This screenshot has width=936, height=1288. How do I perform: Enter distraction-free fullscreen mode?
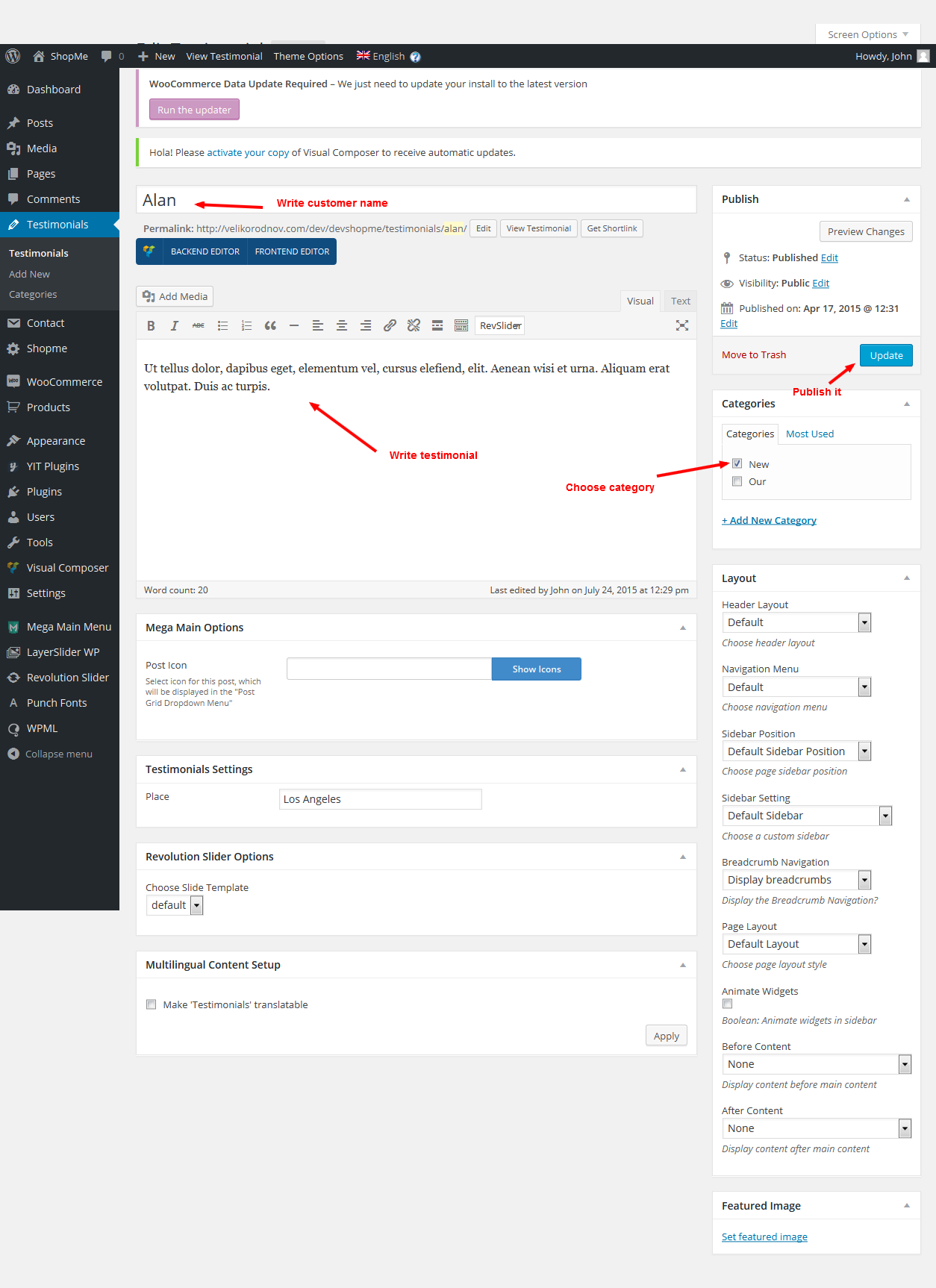tap(681, 326)
